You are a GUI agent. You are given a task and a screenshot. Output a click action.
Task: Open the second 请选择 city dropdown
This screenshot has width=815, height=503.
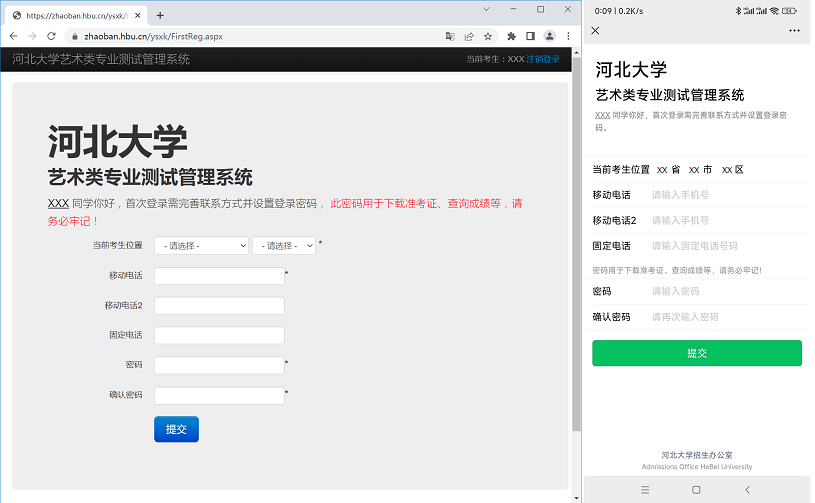click(x=284, y=246)
